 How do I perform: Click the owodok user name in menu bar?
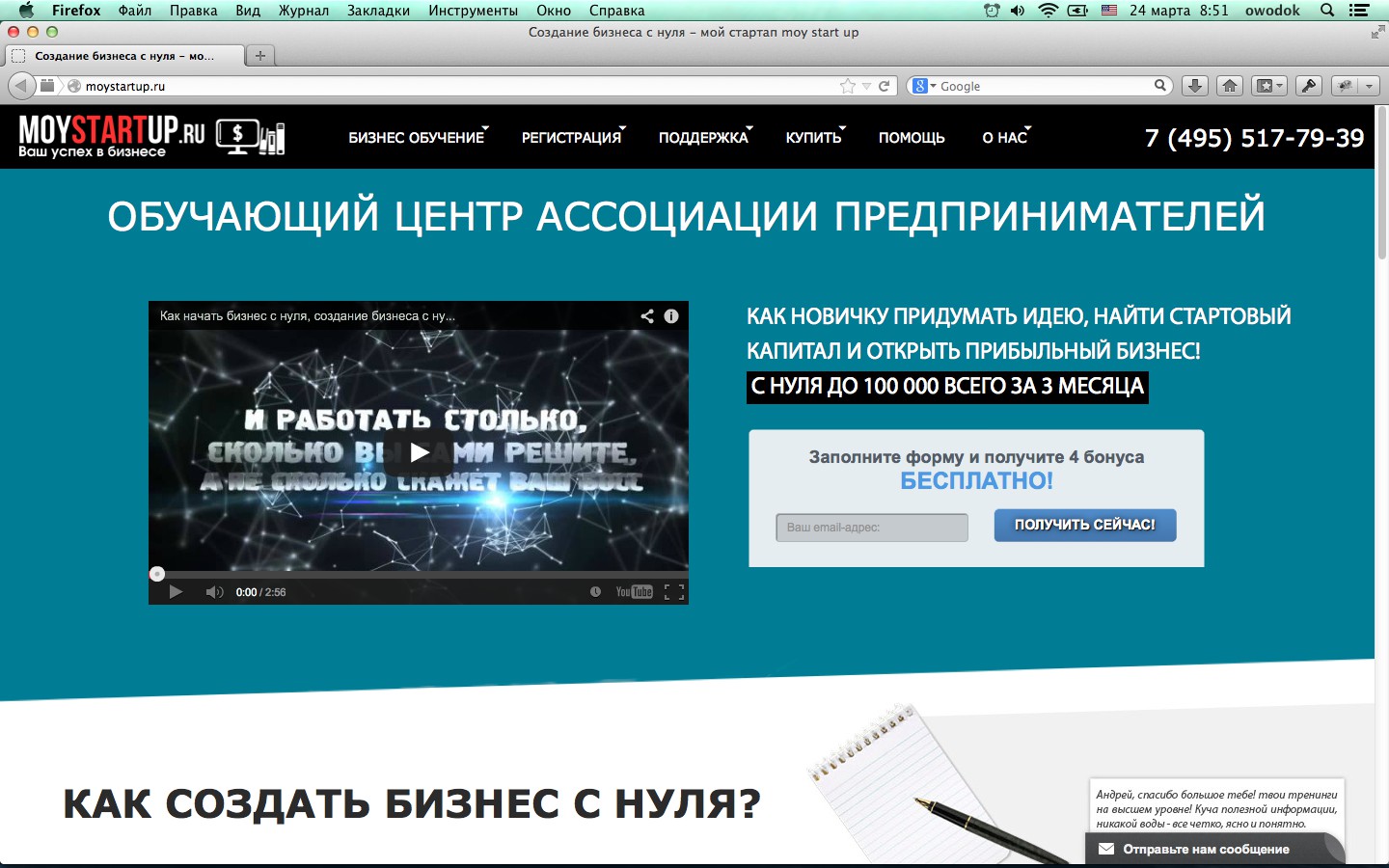coord(1272,11)
